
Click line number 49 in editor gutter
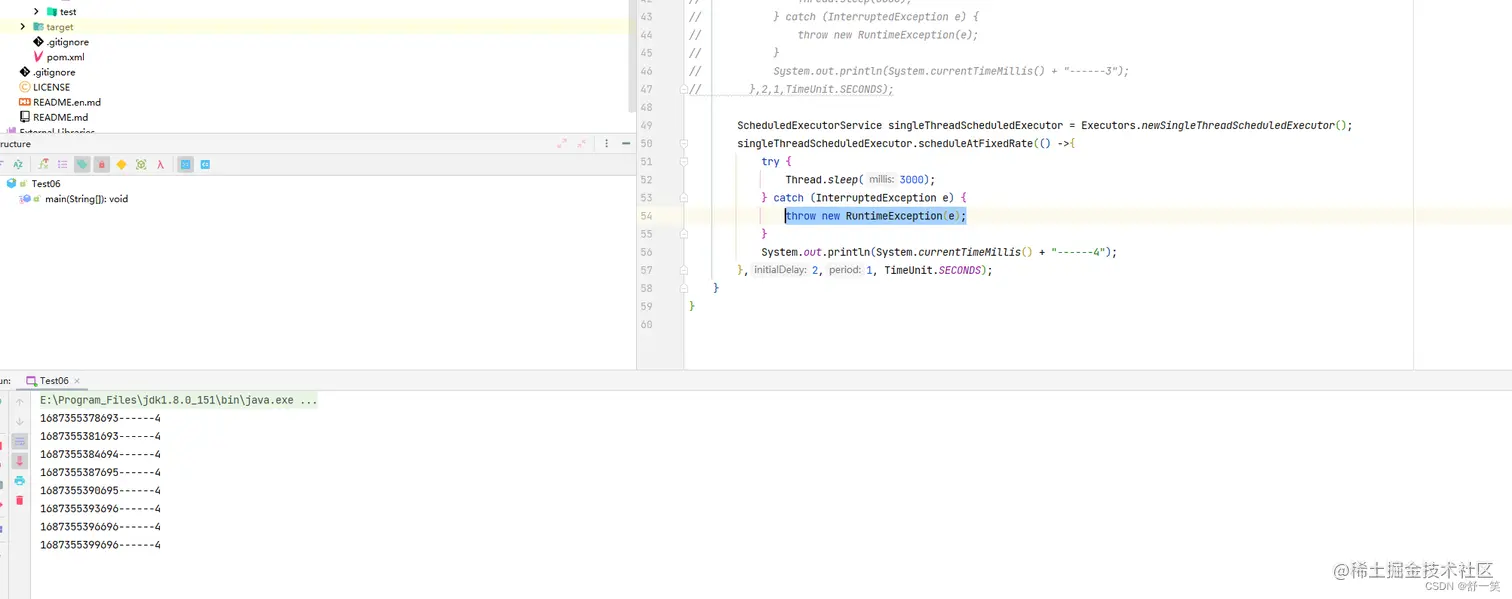[646, 125]
